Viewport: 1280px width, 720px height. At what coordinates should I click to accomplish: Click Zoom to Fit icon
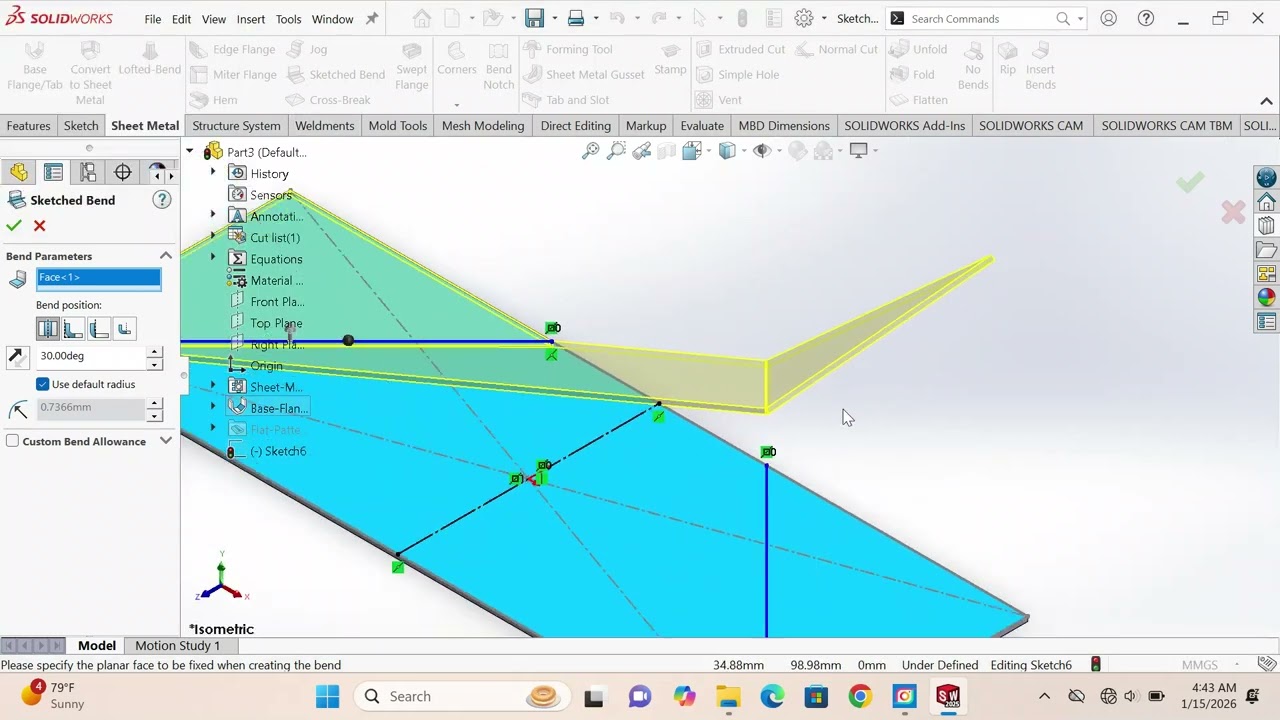point(591,151)
